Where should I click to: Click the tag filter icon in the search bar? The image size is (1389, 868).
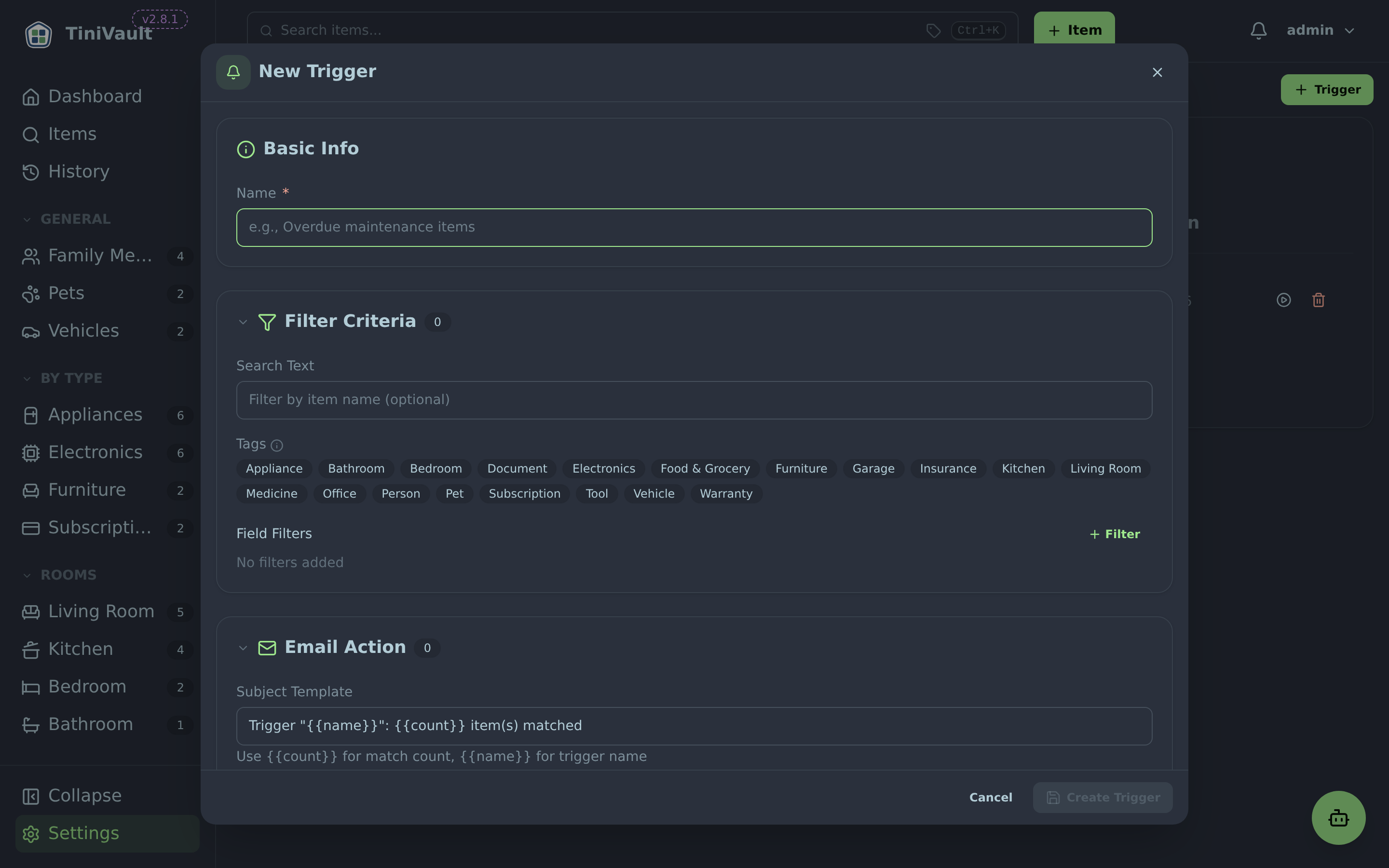pos(933,30)
